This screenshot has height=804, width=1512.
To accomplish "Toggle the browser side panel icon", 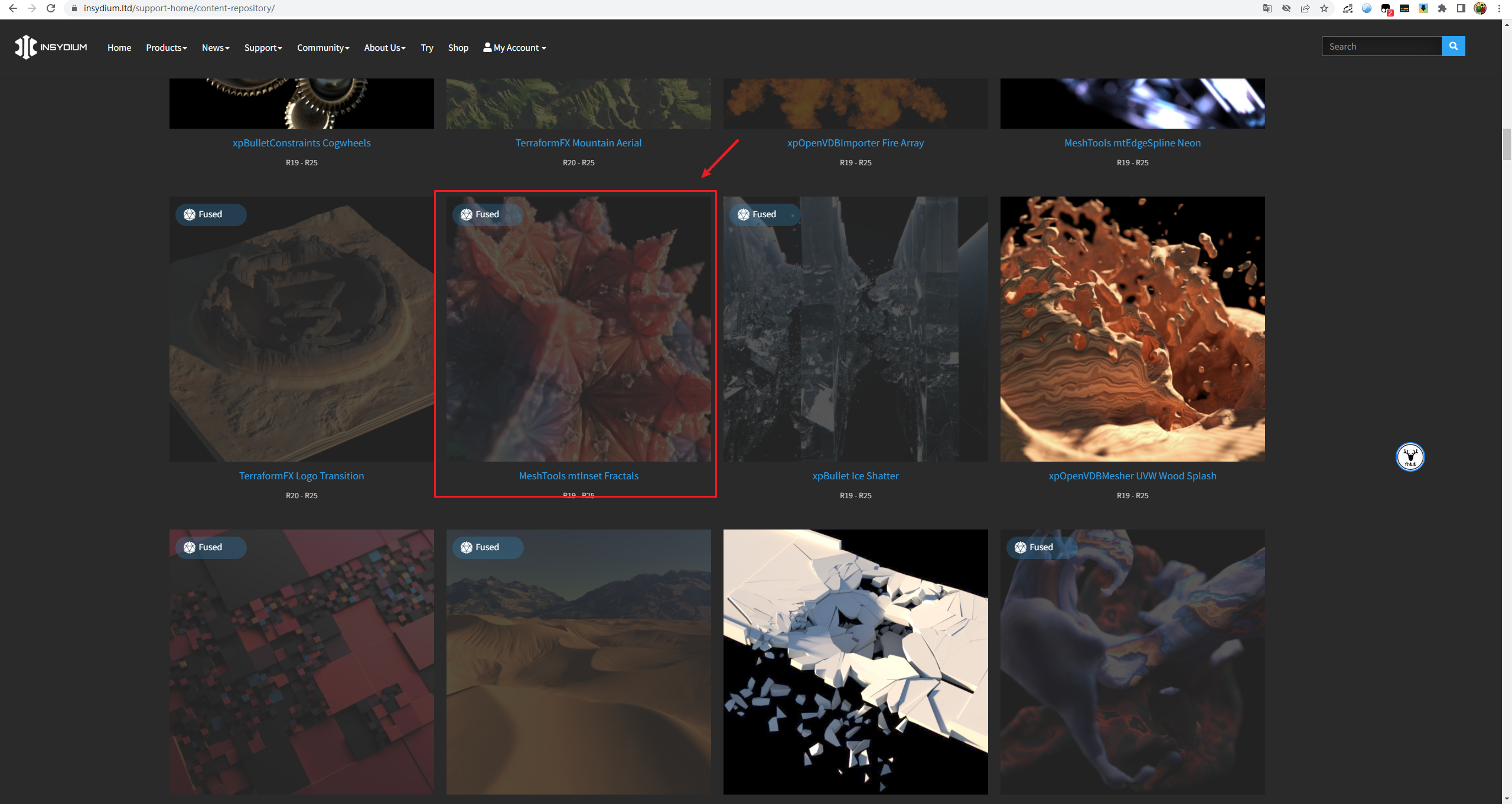I will coord(1461,8).
